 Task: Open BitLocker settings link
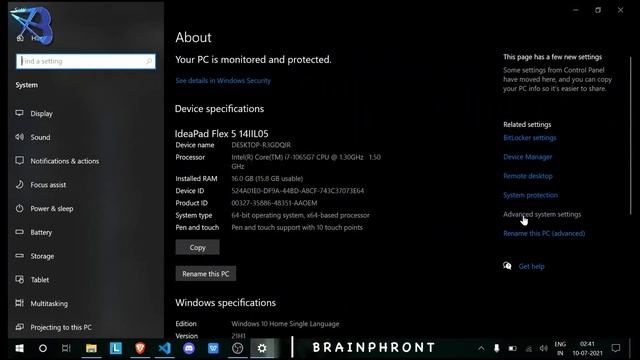(x=529, y=138)
